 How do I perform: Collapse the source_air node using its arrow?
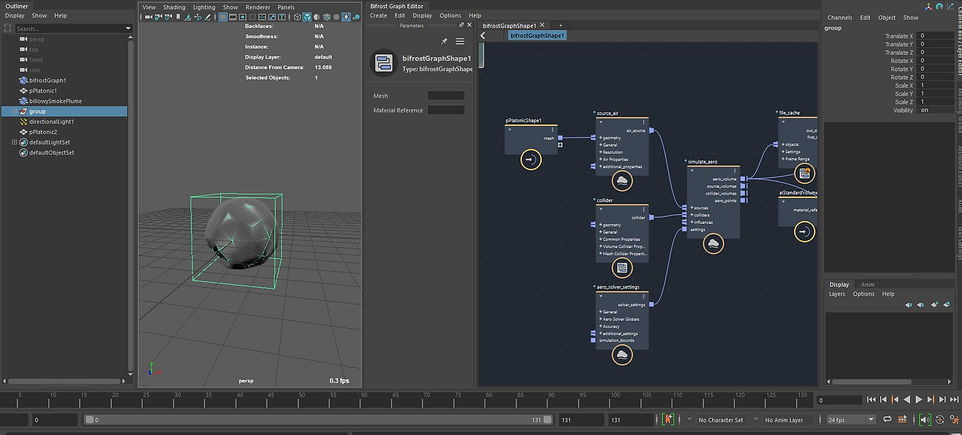[x=599, y=120]
